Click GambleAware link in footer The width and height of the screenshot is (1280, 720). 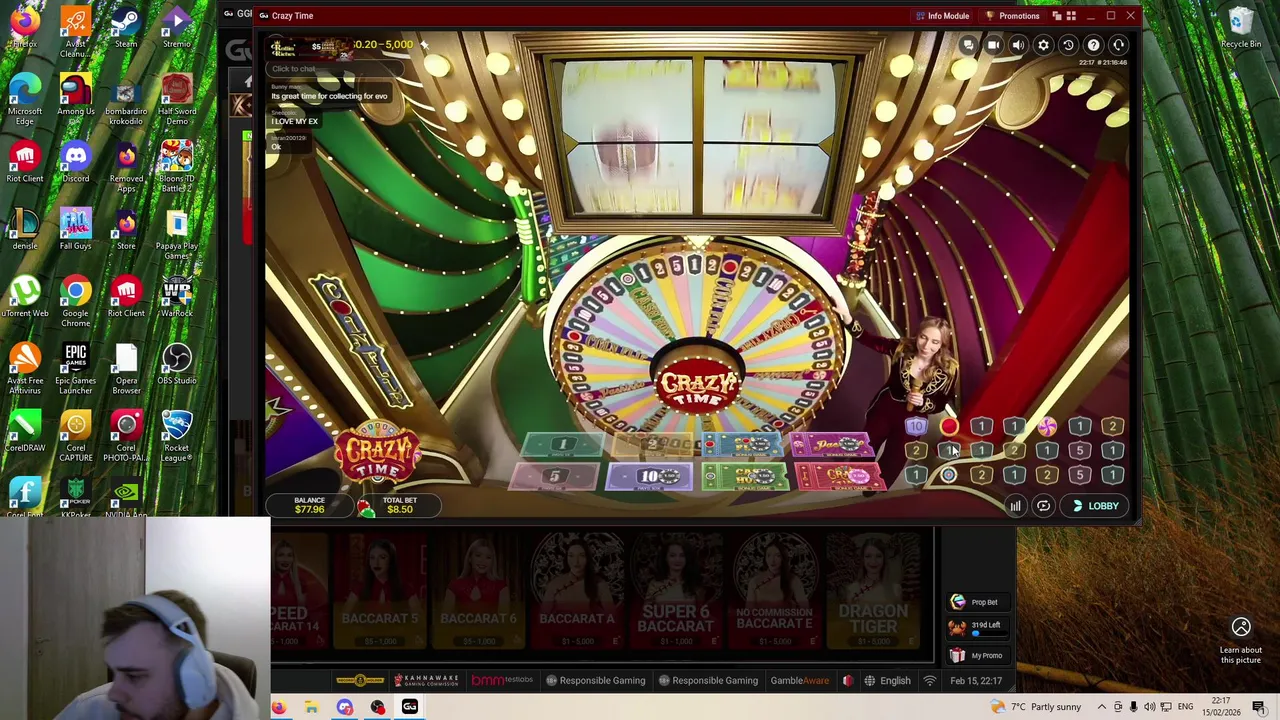coord(799,681)
